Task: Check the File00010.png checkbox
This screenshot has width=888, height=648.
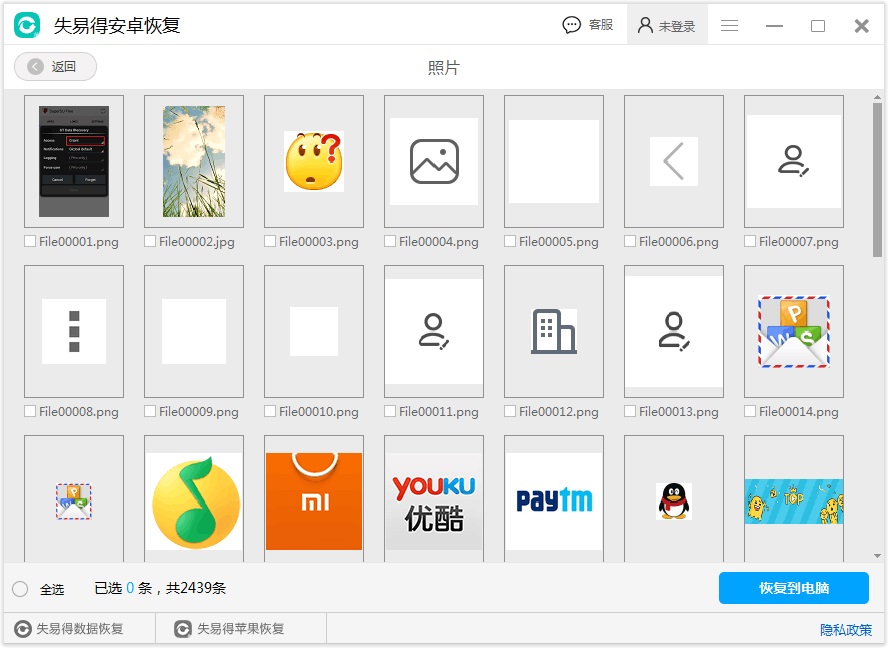Action: 270,411
